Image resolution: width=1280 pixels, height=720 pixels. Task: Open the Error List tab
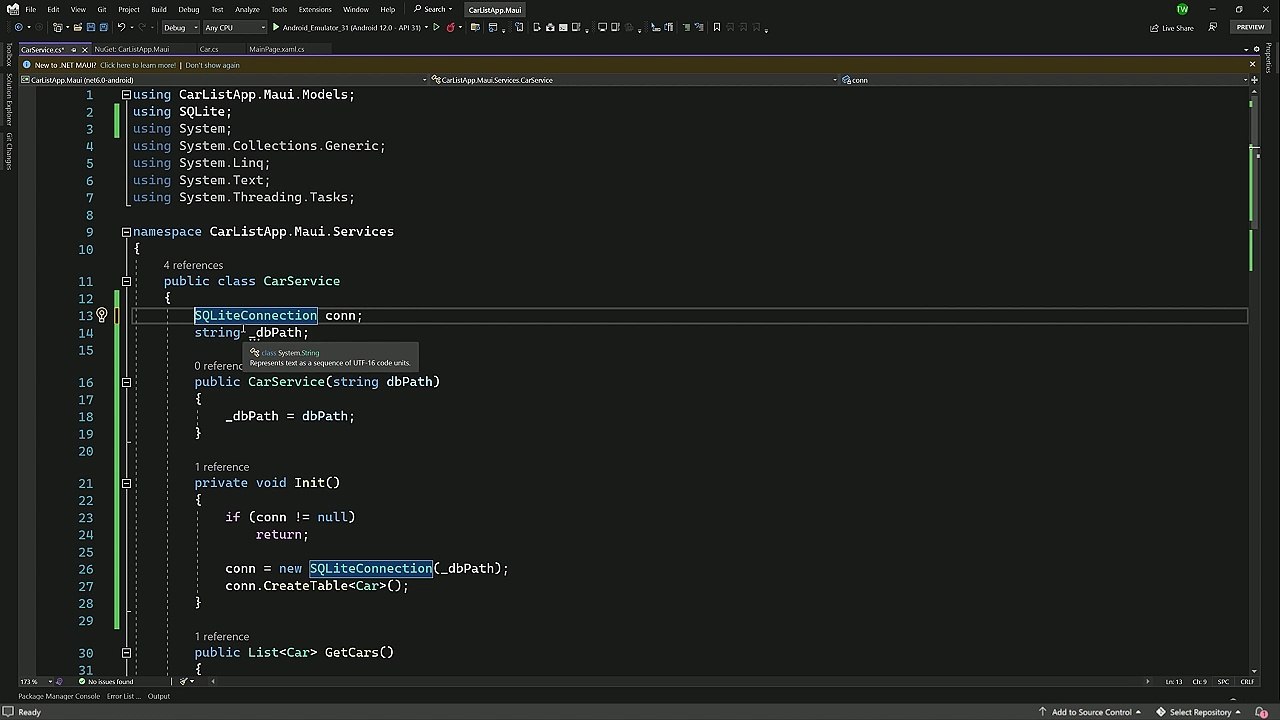tap(124, 696)
